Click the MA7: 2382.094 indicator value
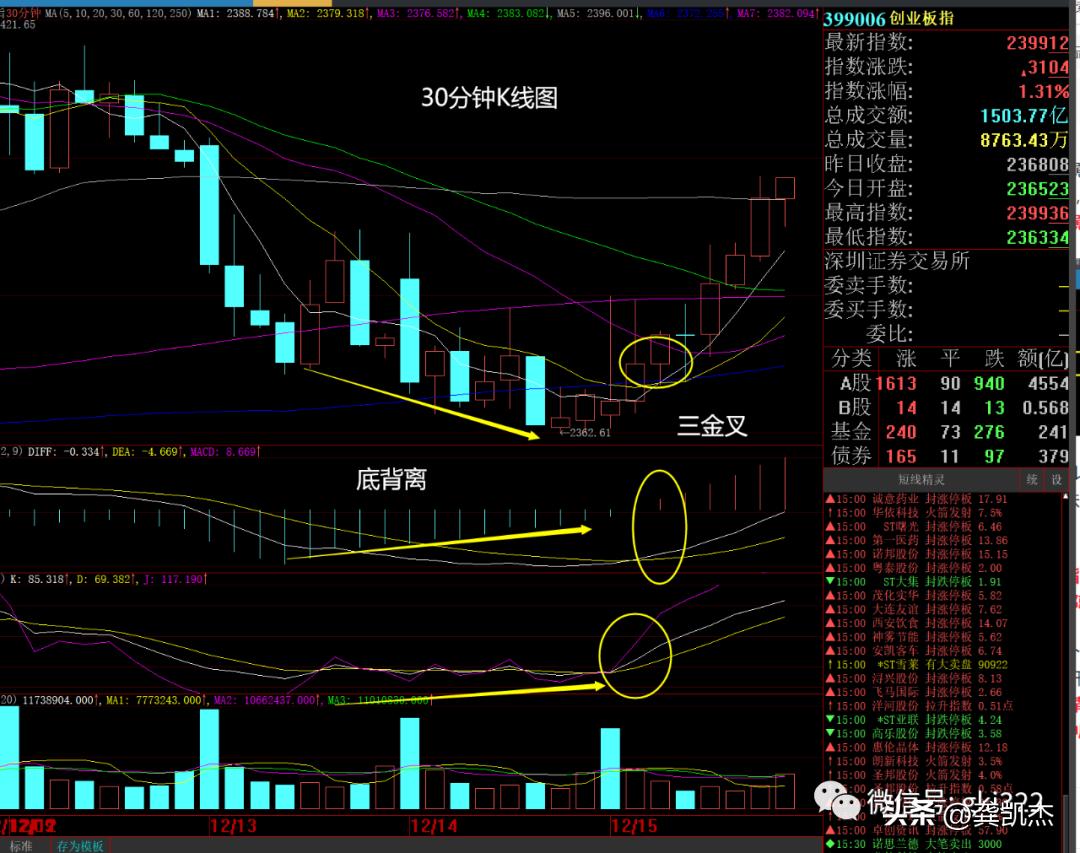 (778, 13)
